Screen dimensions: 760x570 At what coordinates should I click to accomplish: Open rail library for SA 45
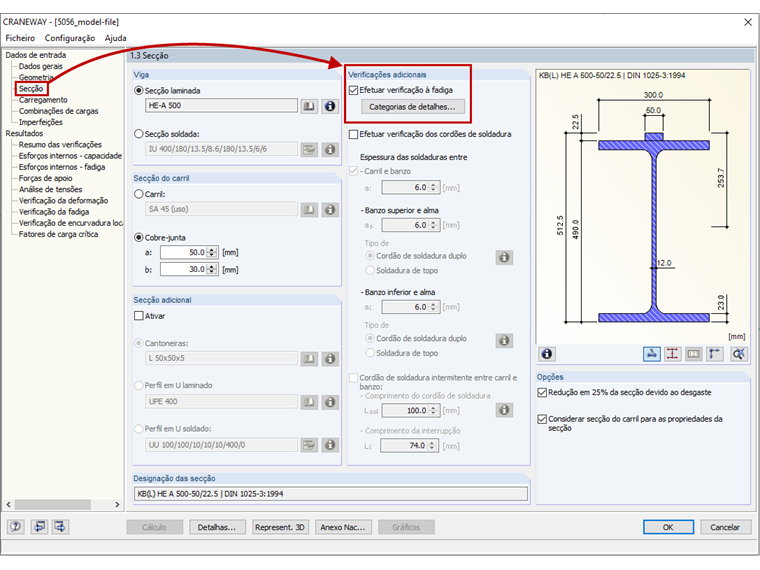coord(309,209)
